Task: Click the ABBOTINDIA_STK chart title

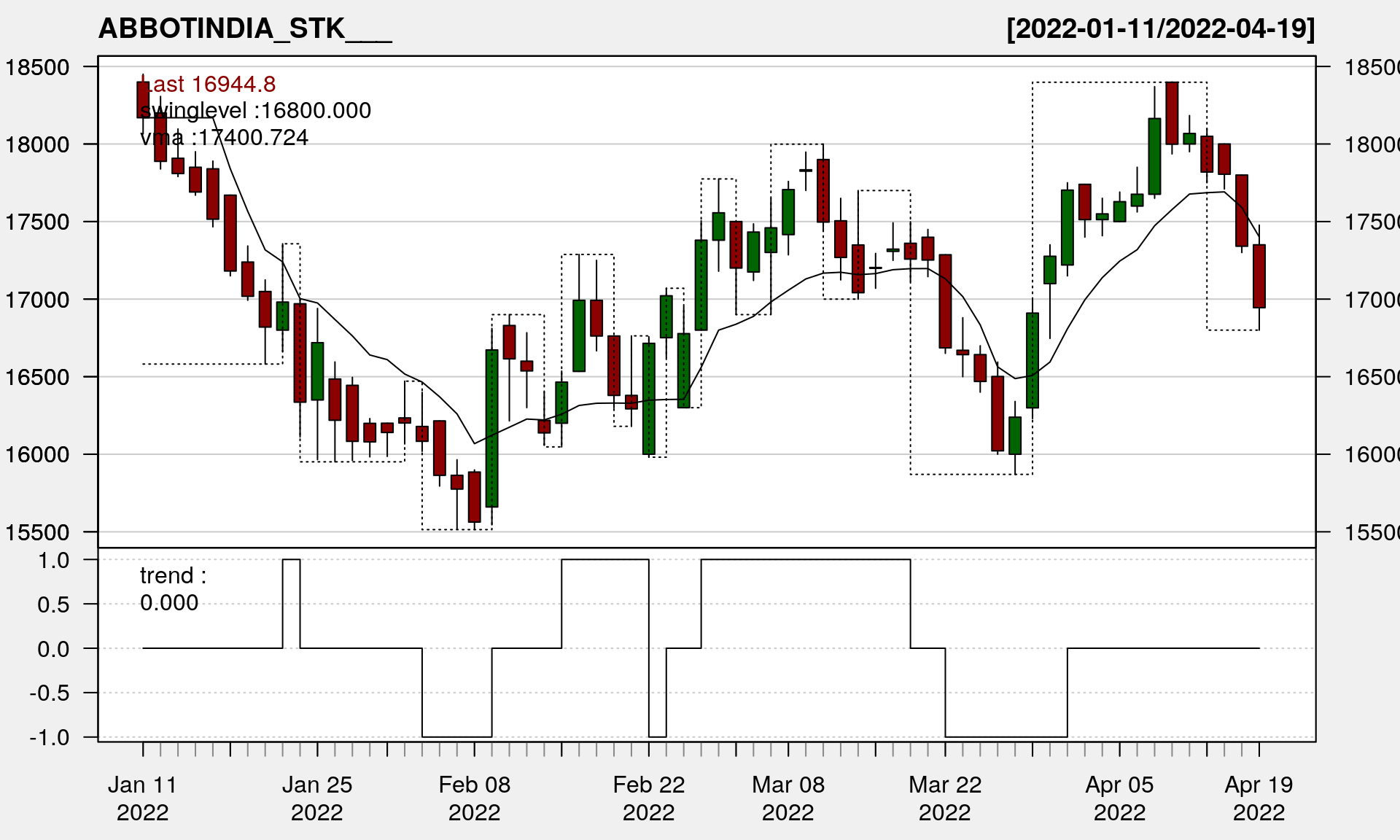Action: (x=244, y=29)
